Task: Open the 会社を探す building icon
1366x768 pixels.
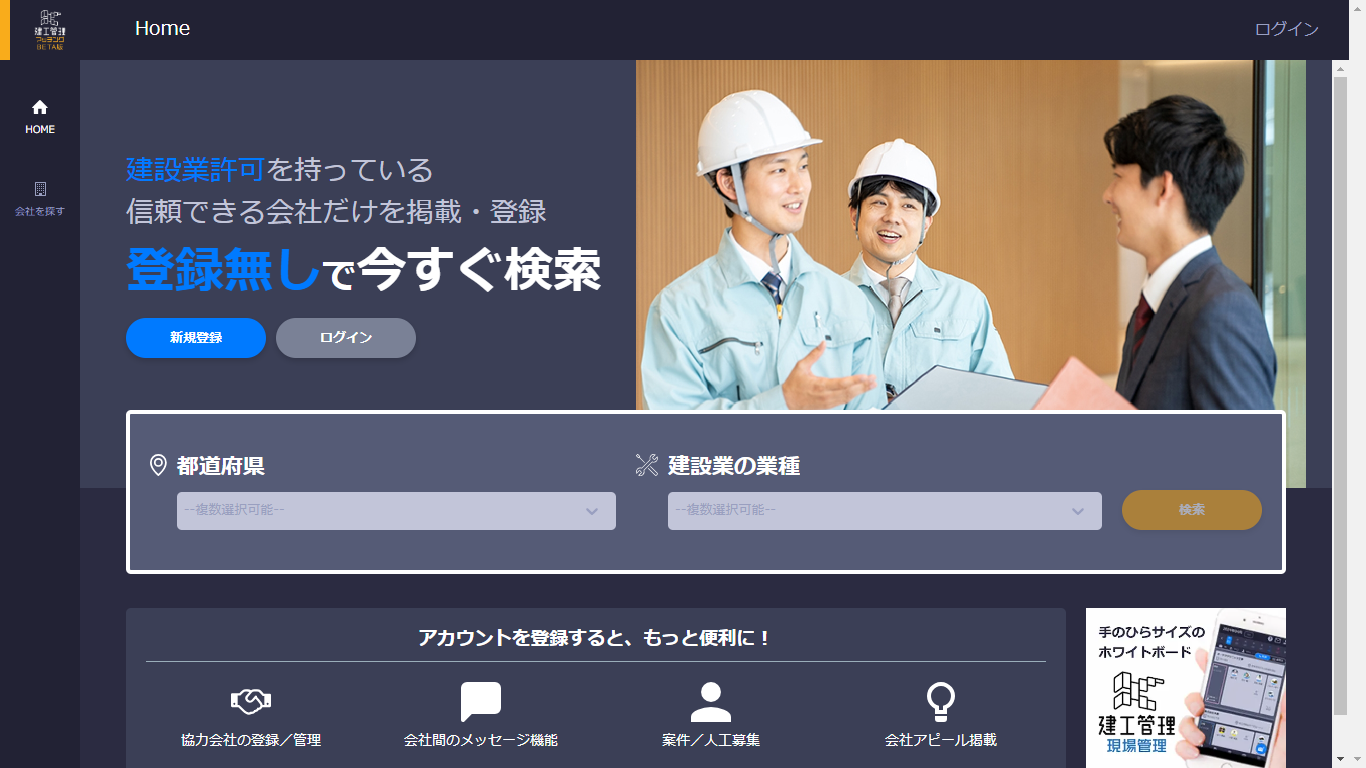Action: click(40, 189)
